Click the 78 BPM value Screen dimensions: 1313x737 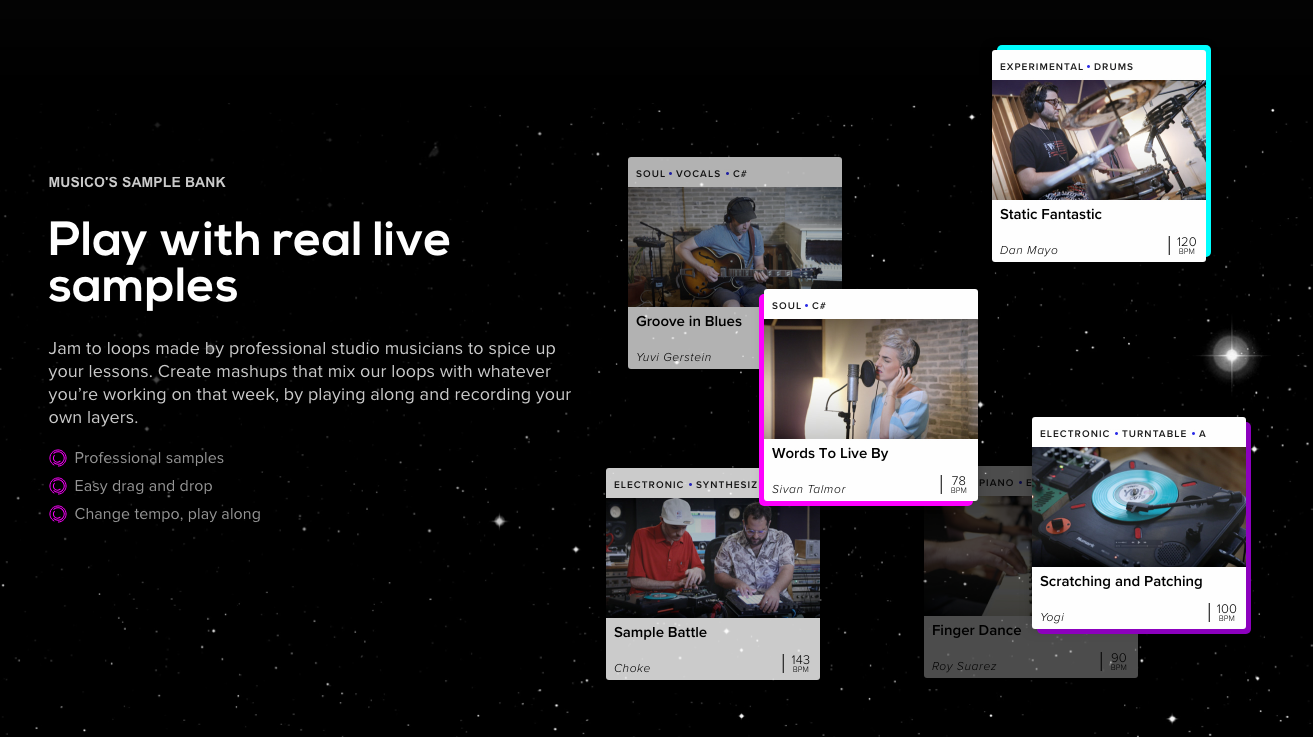(958, 484)
